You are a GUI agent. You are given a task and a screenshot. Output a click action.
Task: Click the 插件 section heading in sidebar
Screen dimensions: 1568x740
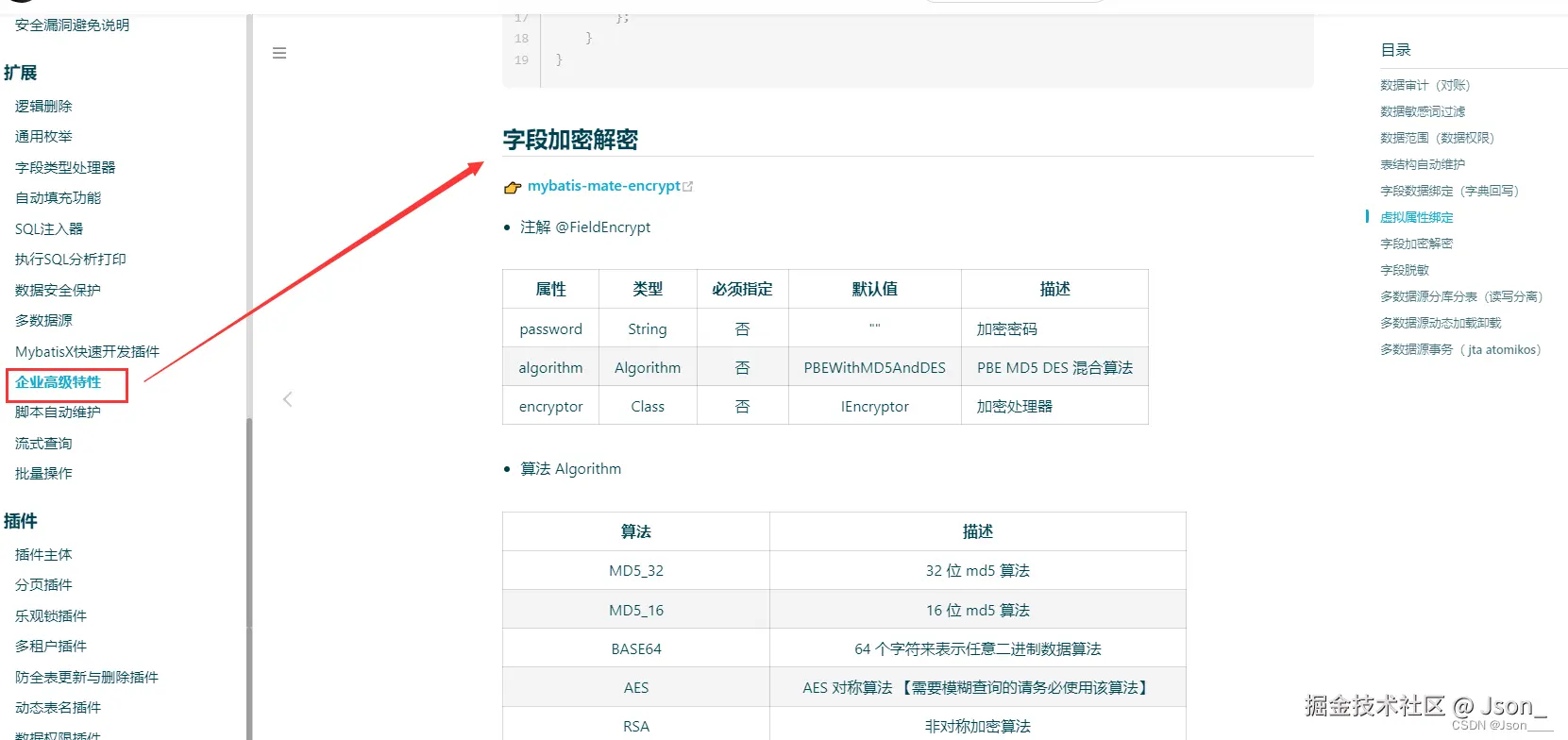(x=20, y=521)
